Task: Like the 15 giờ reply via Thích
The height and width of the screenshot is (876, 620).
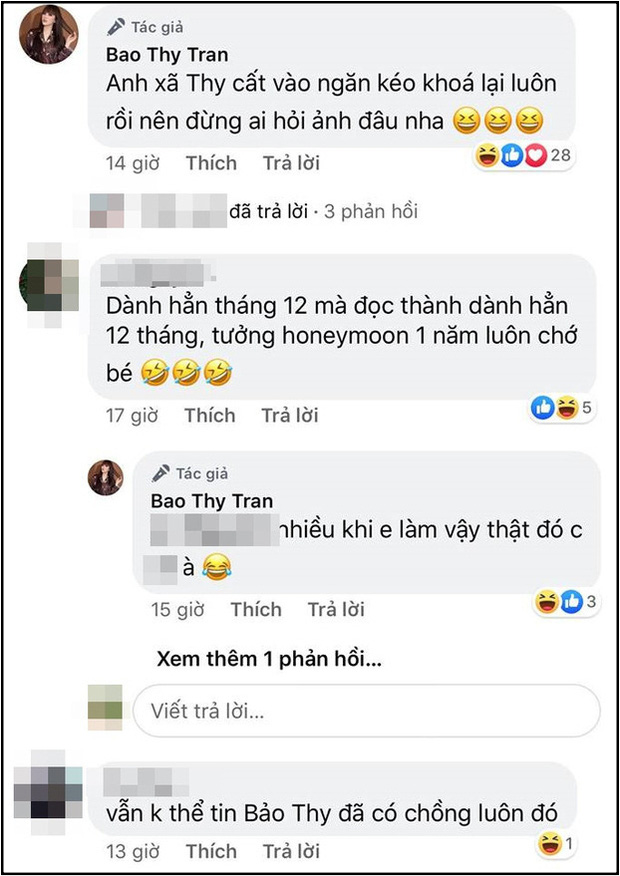Action: pos(256,610)
